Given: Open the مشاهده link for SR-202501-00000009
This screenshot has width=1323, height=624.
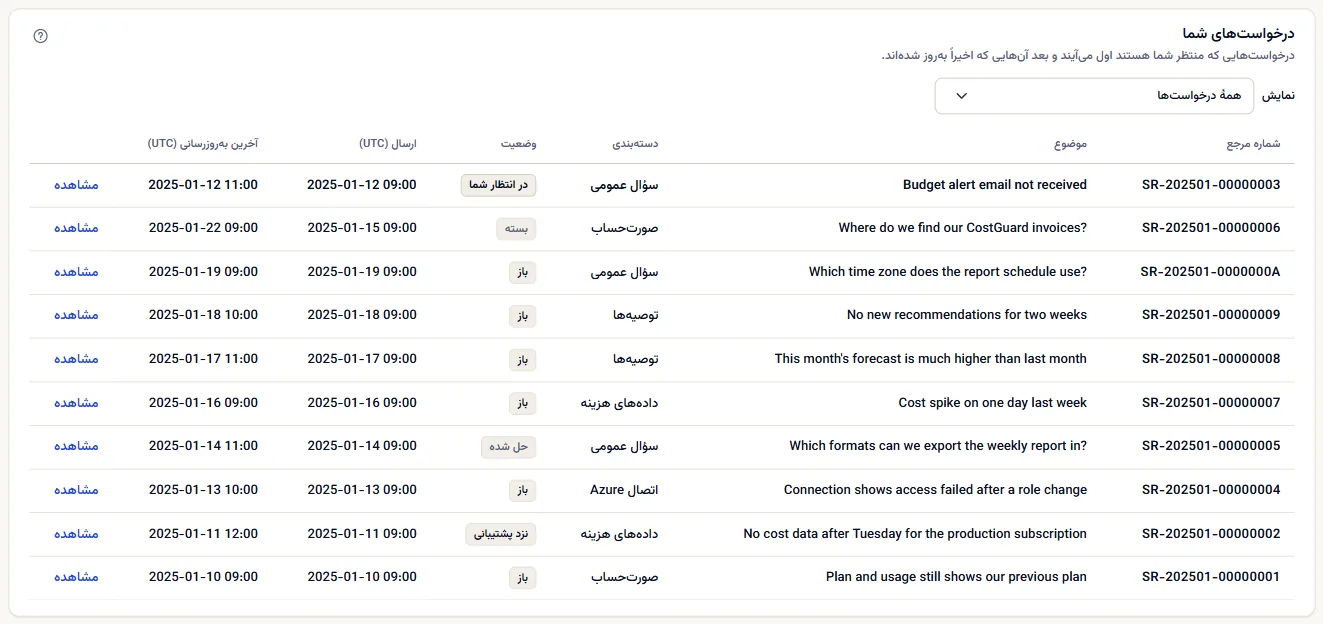Looking at the screenshot, I should pyautogui.click(x=76, y=315).
